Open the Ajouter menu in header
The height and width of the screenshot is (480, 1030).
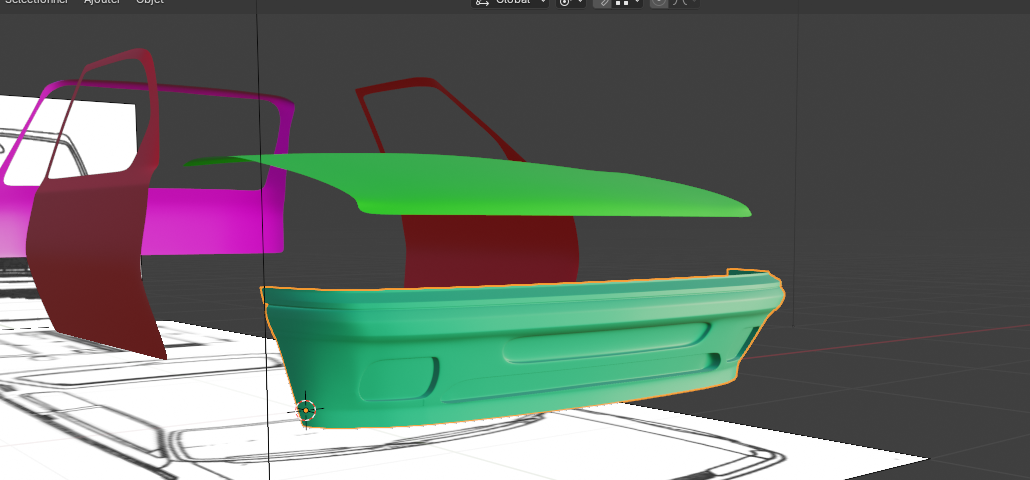(x=102, y=2)
